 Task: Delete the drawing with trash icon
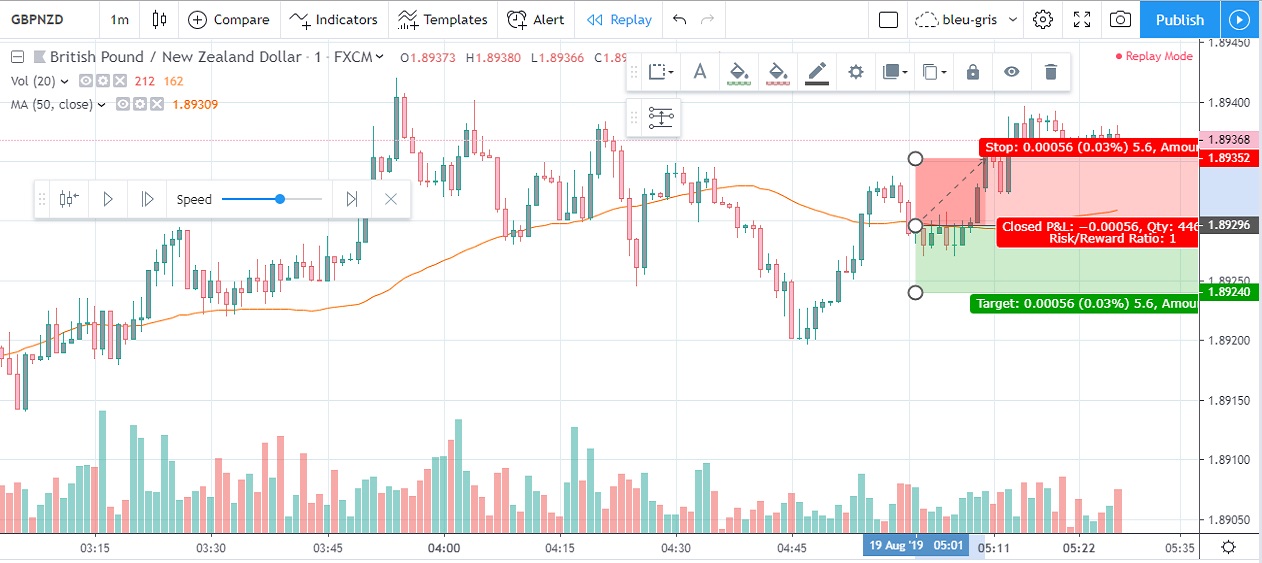click(1050, 71)
